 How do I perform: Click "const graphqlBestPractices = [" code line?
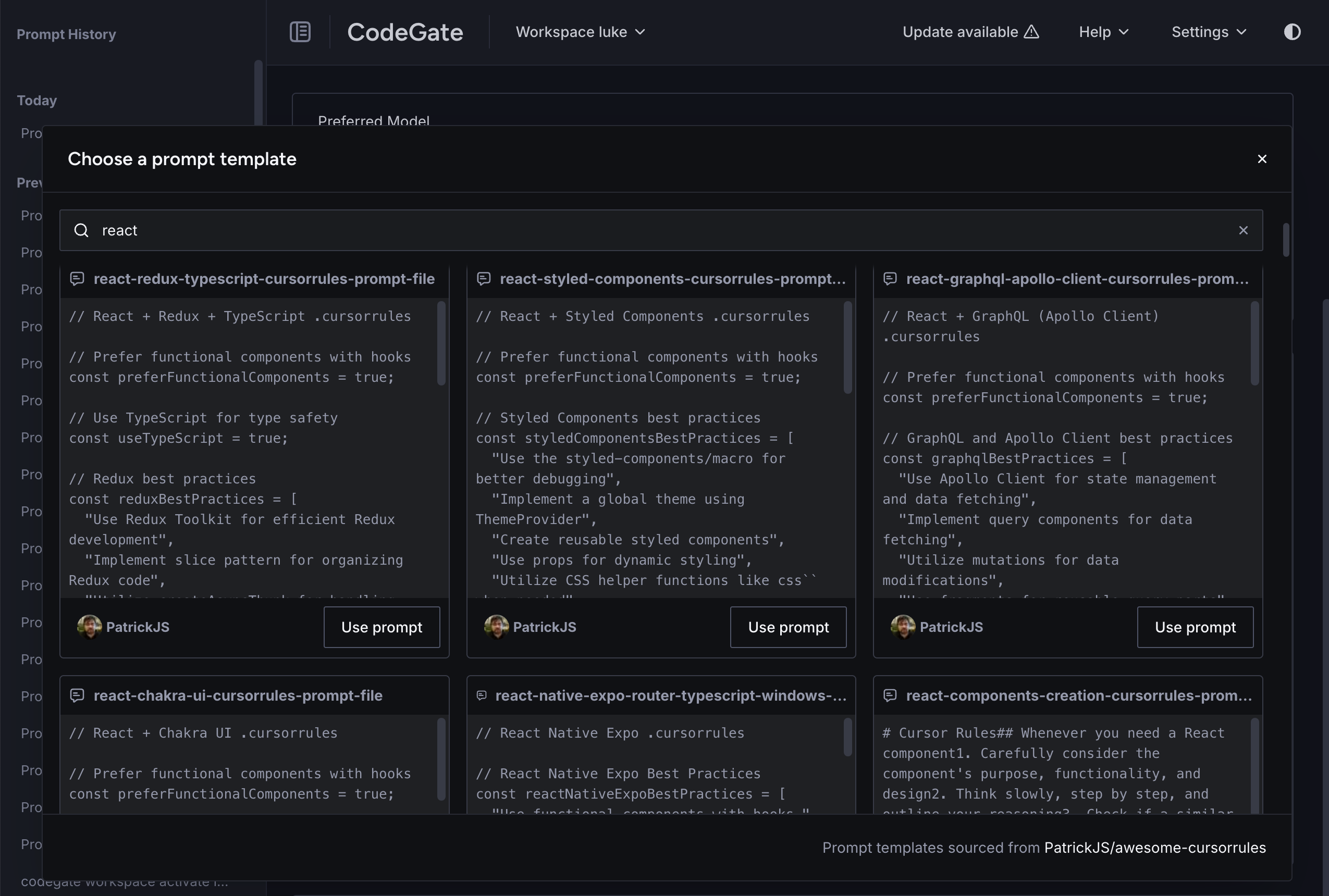pos(1005,458)
